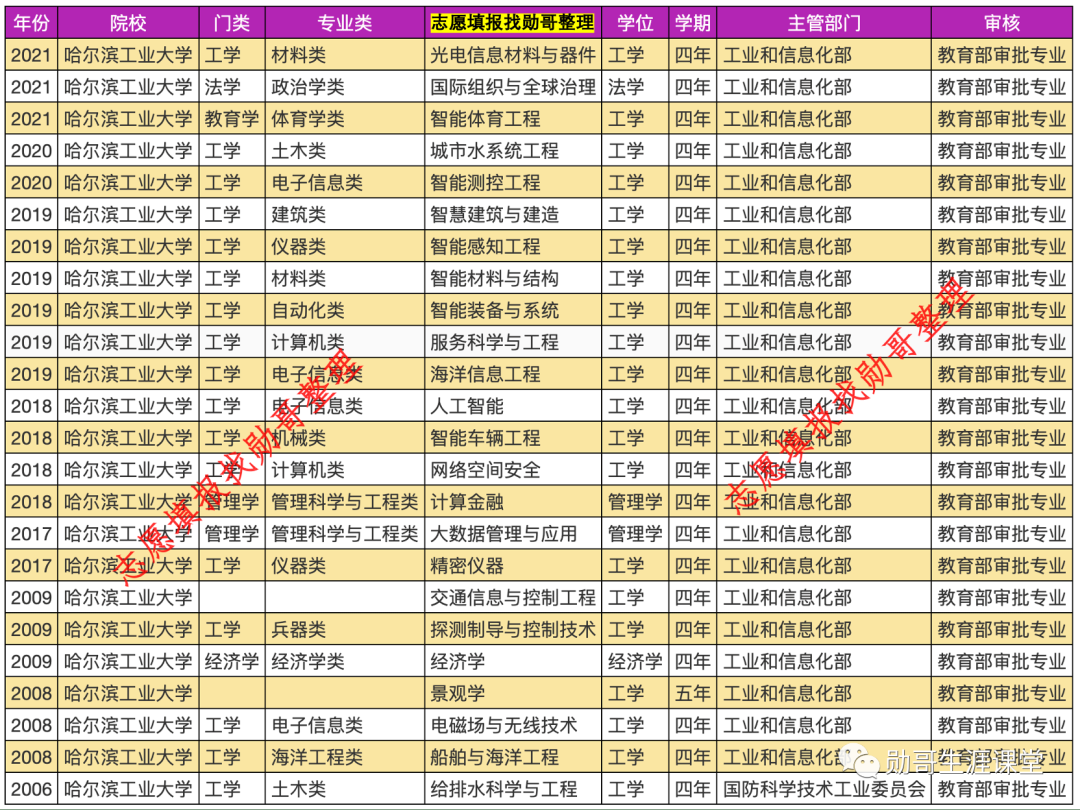Viewport: 1080px width, 810px height.
Task: Select the 船舶与海洋工程 cell
Action: [x=512, y=757]
